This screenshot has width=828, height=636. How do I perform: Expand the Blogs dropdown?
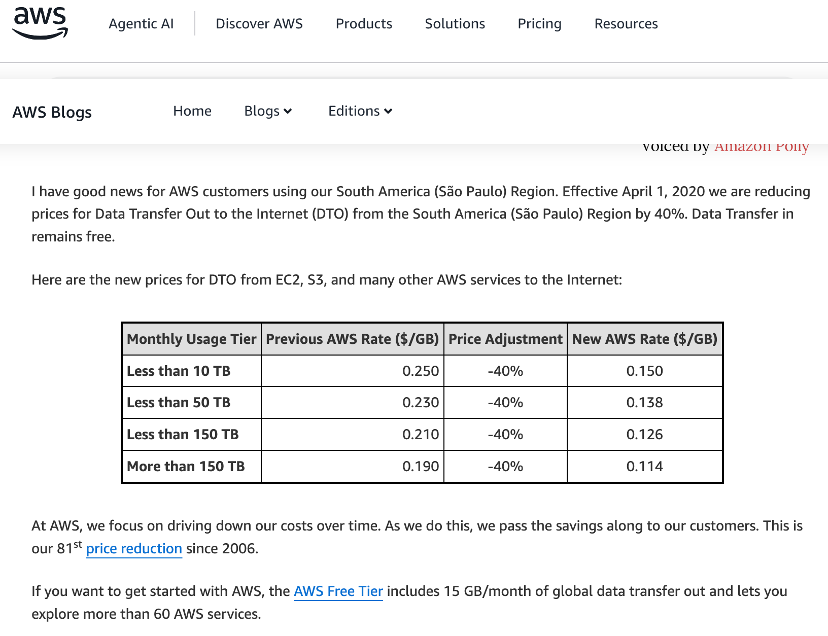(268, 111)
